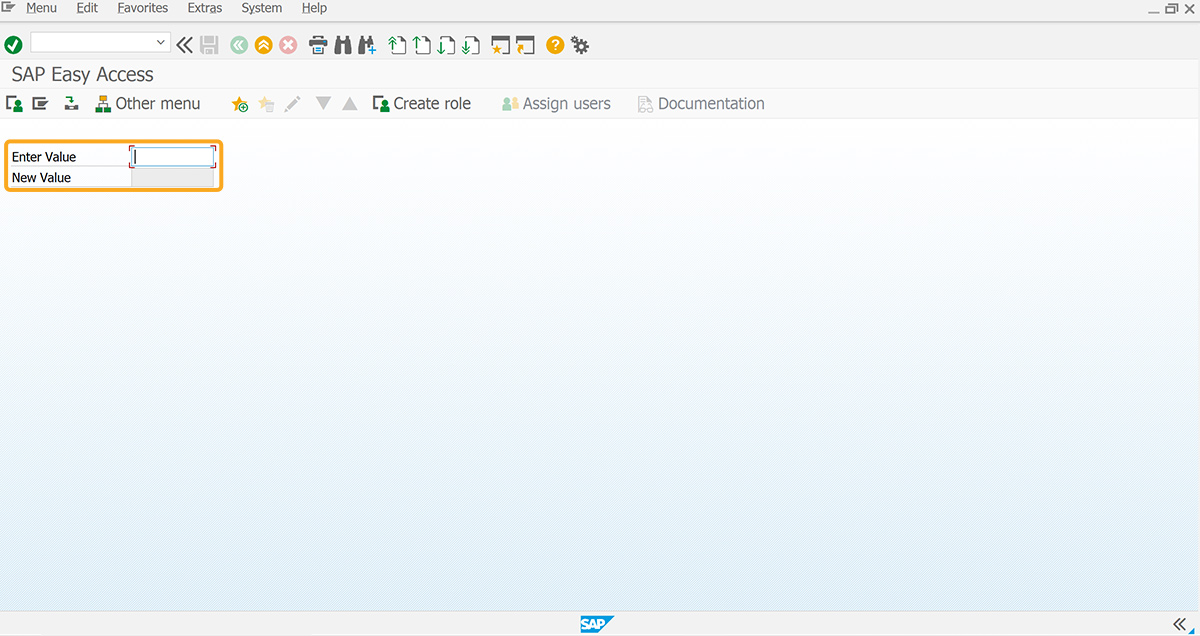Click the SAP Business Workplace icon

71,103
